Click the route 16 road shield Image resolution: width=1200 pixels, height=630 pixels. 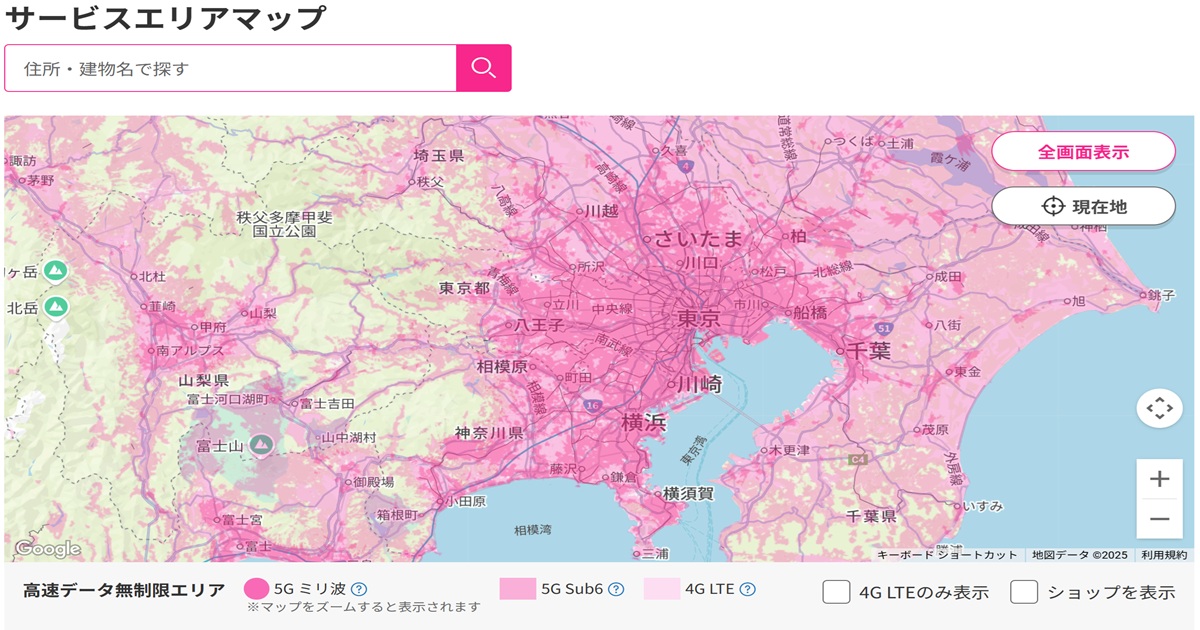(591, 405)
